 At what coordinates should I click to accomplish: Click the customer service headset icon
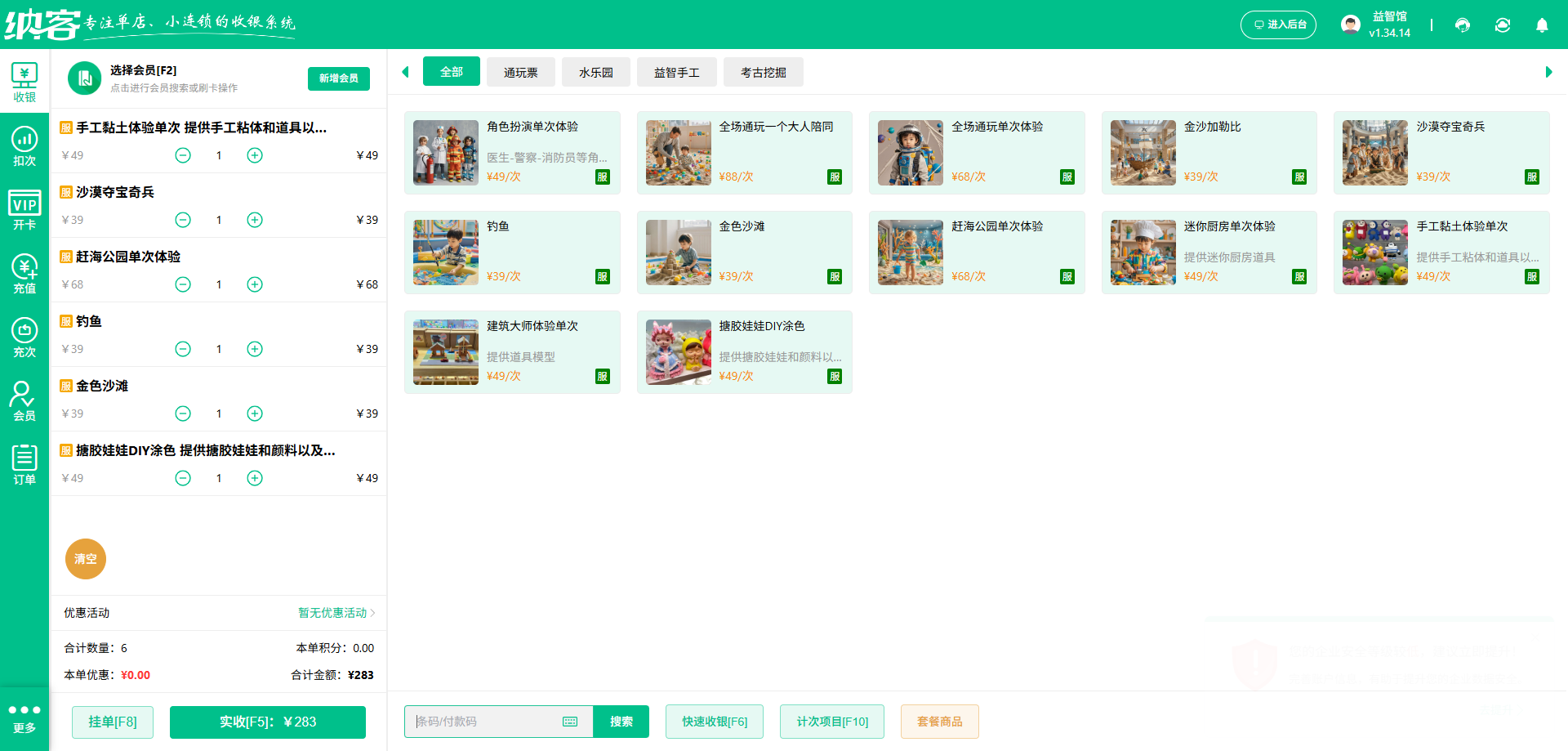(1463, 25)
